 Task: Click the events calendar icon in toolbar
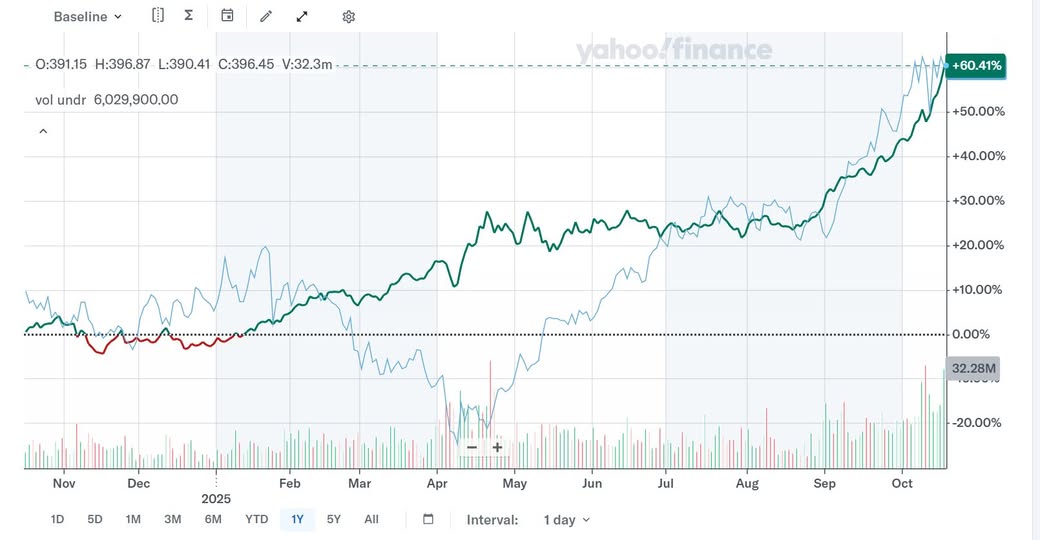point(228,16)
